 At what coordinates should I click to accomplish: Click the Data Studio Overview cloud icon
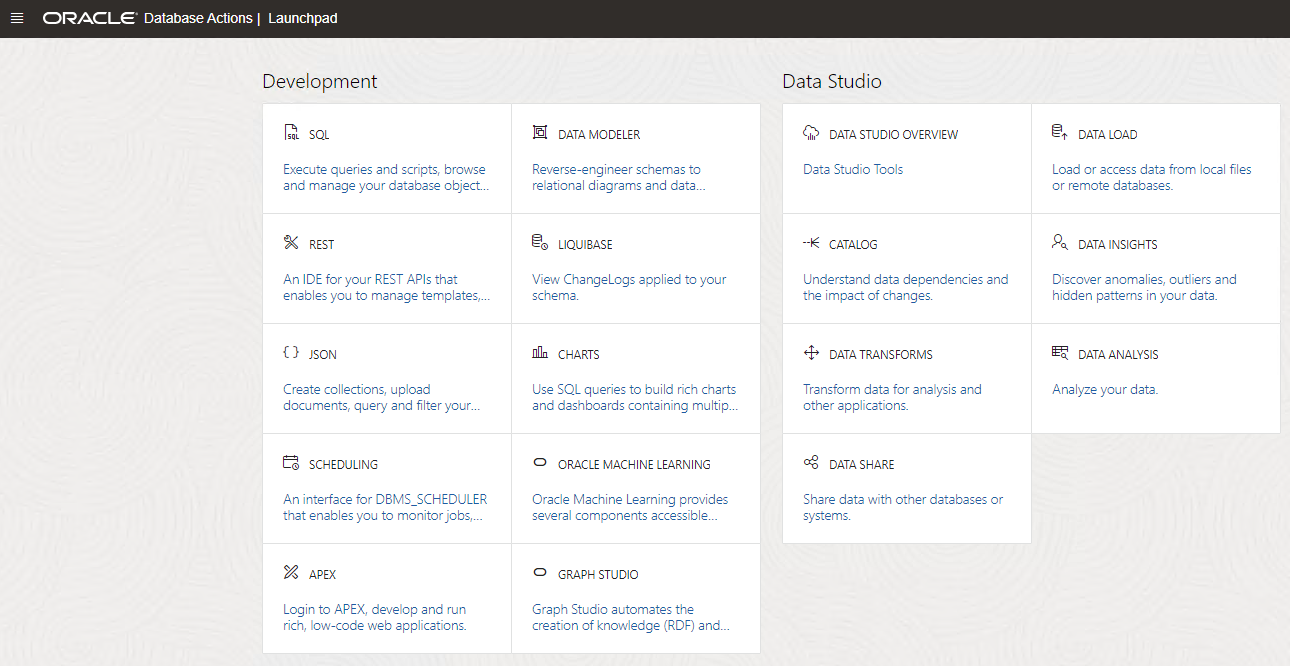click(x=811, y=133)
